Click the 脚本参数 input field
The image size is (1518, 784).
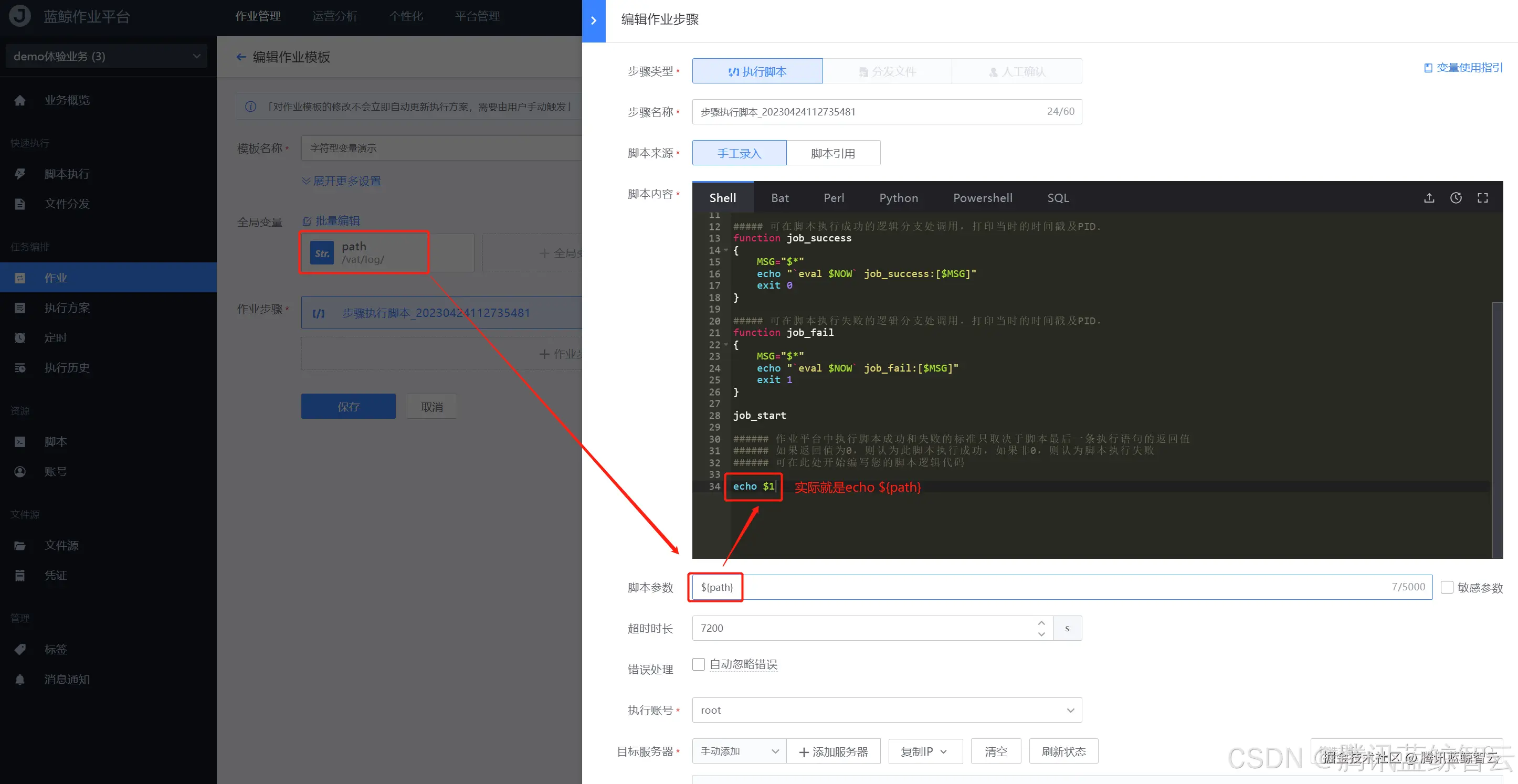(1062, 587)
